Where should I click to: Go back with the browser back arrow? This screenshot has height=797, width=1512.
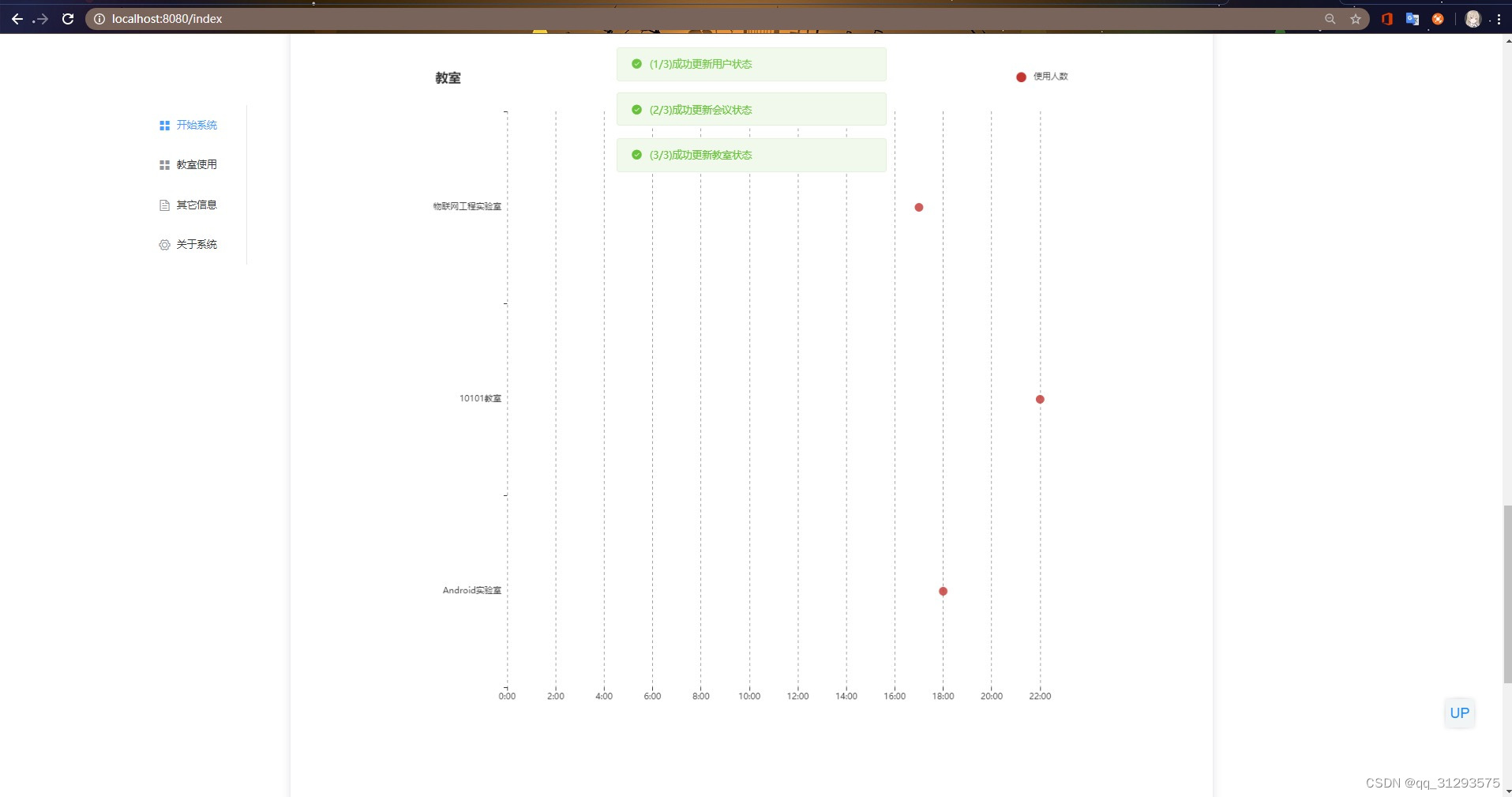coord(17,19)
